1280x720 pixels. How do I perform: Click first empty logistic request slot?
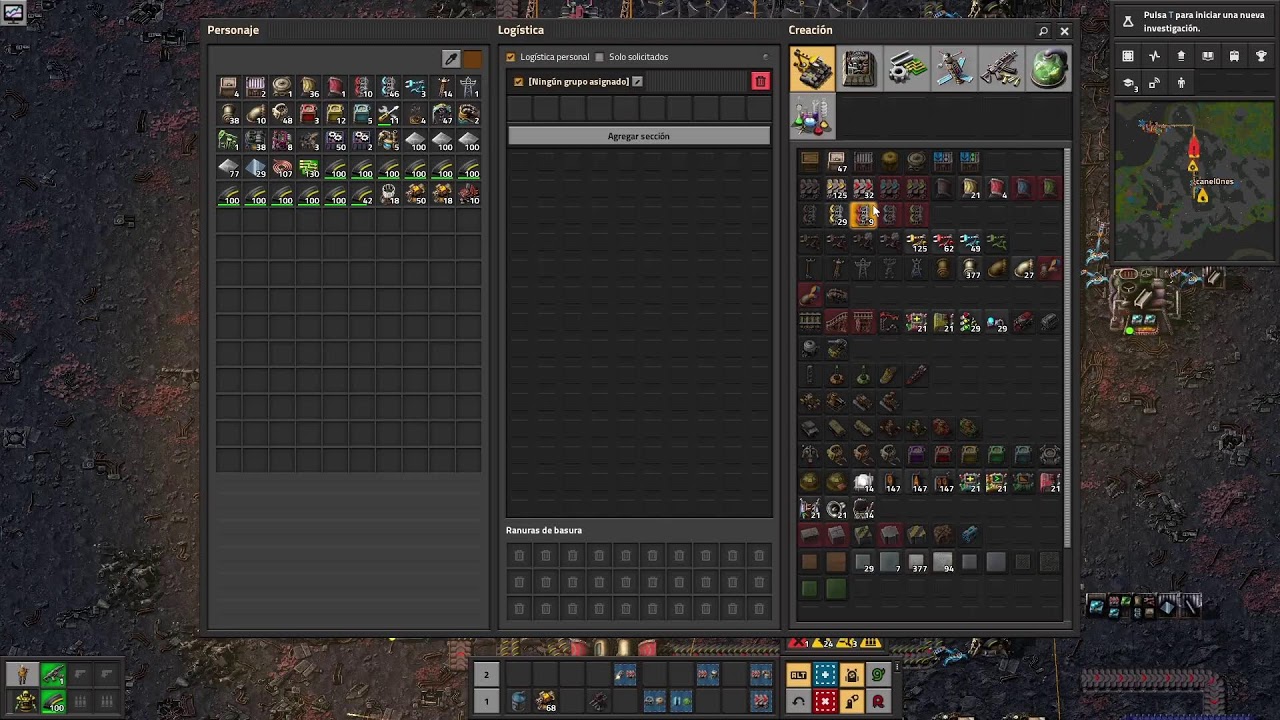[519, 108]
